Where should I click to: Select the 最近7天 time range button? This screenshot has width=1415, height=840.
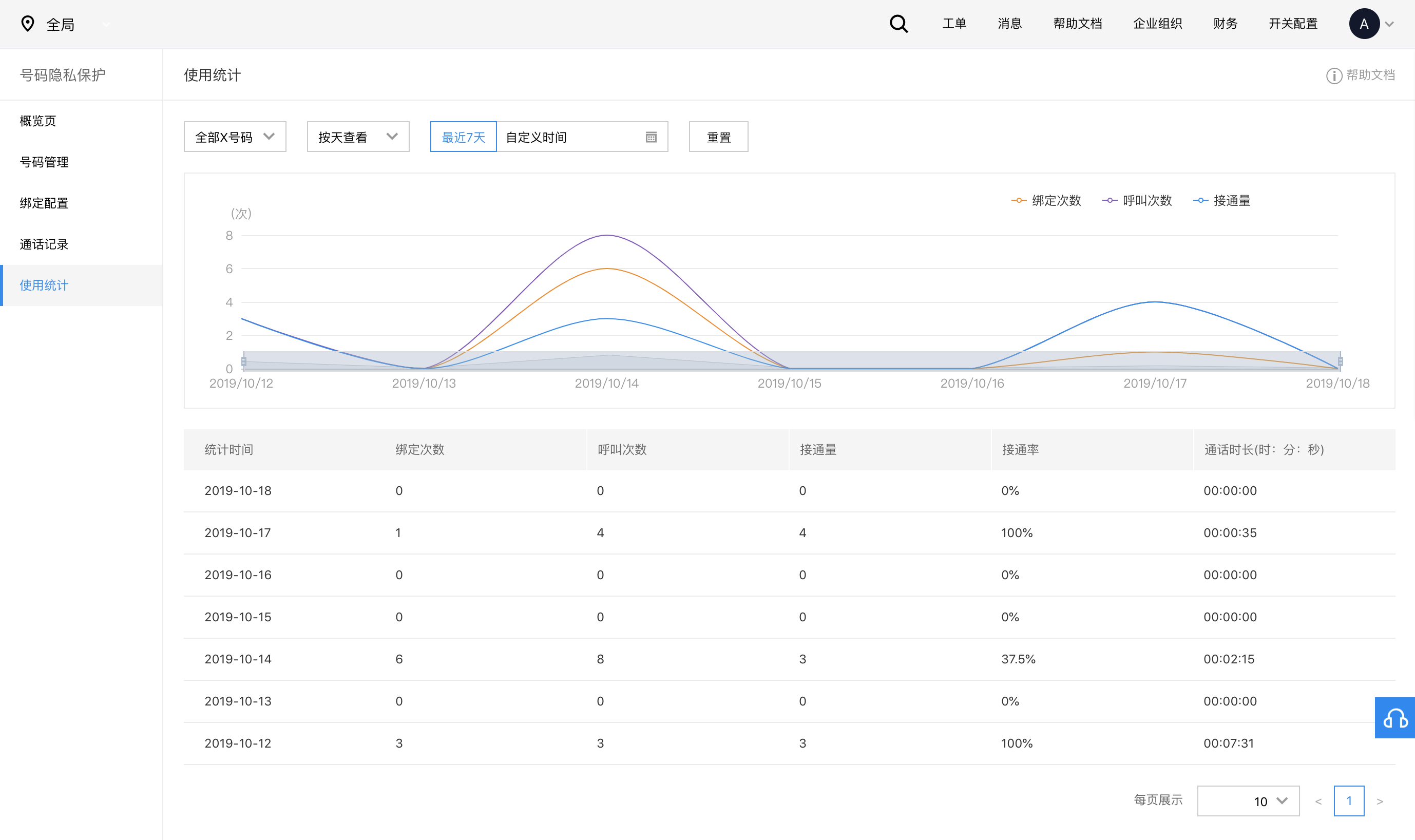[x=463, y=137]
